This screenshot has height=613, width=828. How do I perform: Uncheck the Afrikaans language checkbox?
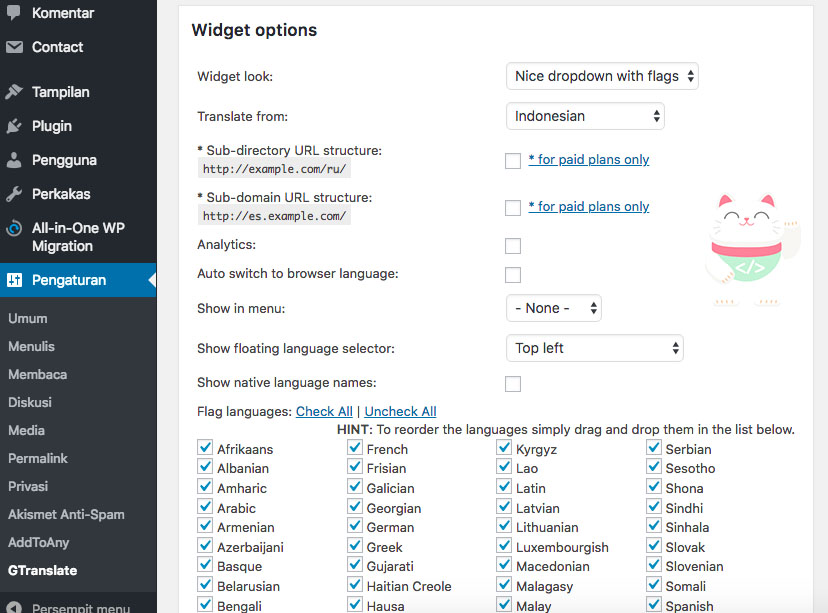205,447
